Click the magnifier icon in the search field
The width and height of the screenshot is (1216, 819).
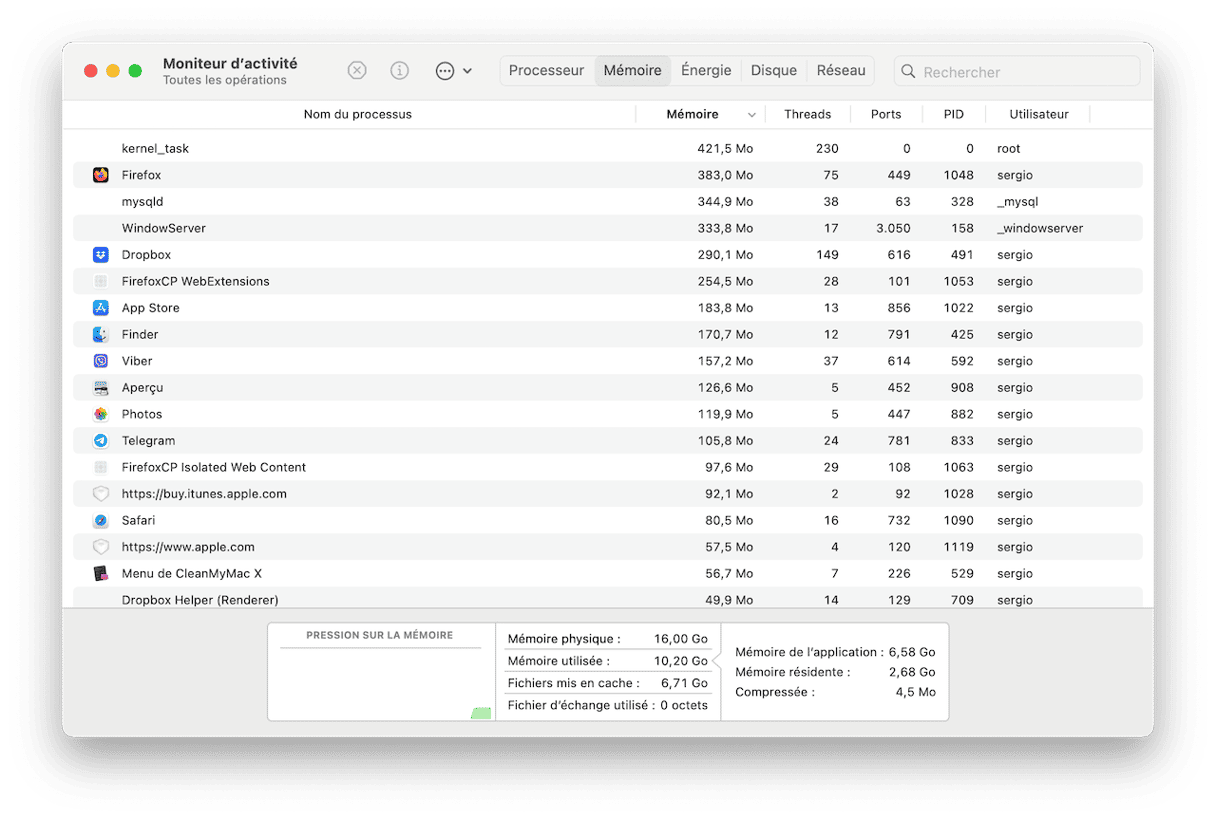point(908,72)
